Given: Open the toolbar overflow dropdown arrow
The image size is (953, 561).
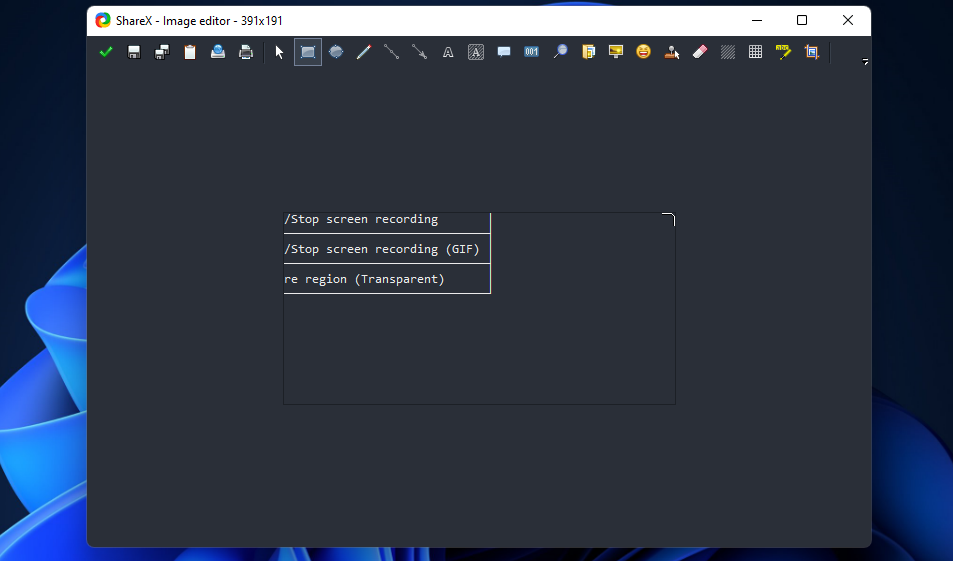Looking at the screenshot, I should coord(865,62).
